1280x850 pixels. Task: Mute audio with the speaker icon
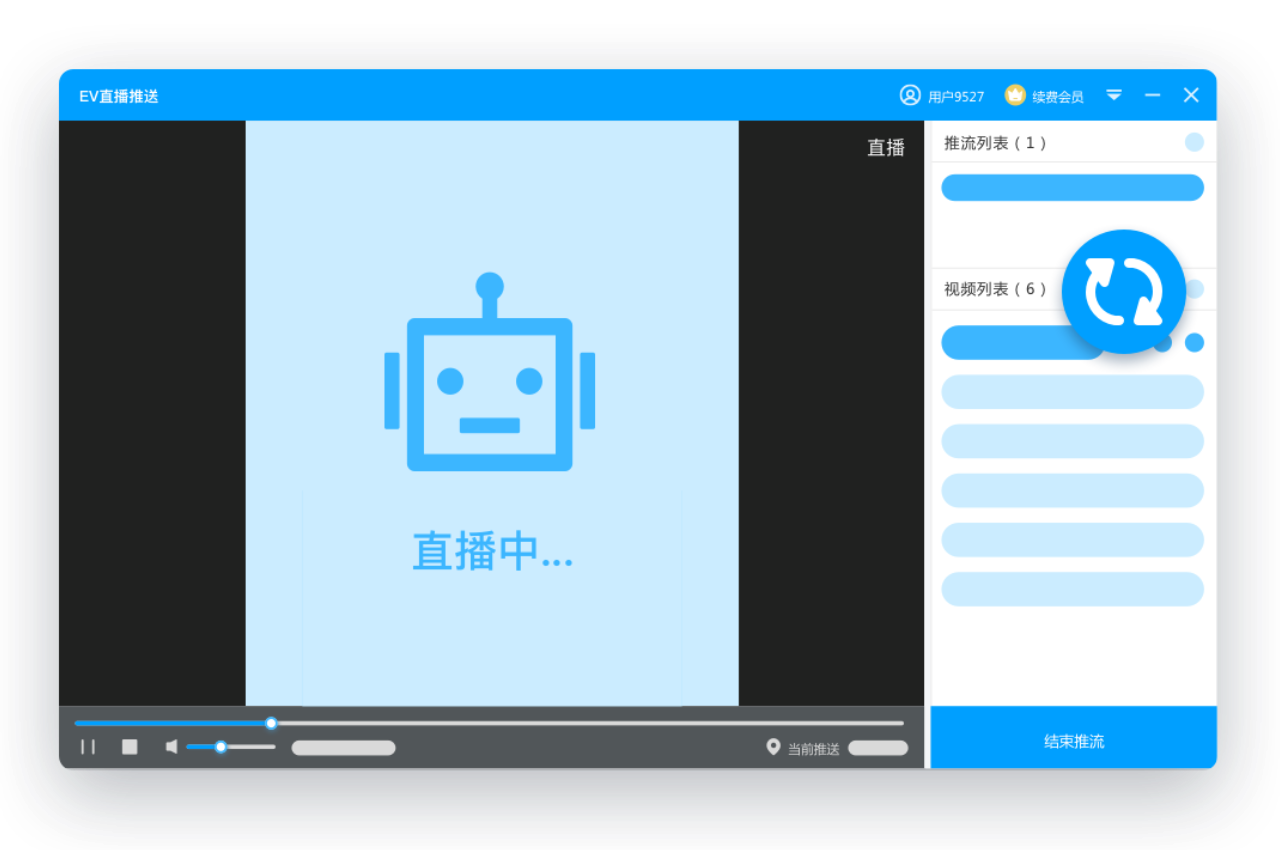tap(172, 747)
